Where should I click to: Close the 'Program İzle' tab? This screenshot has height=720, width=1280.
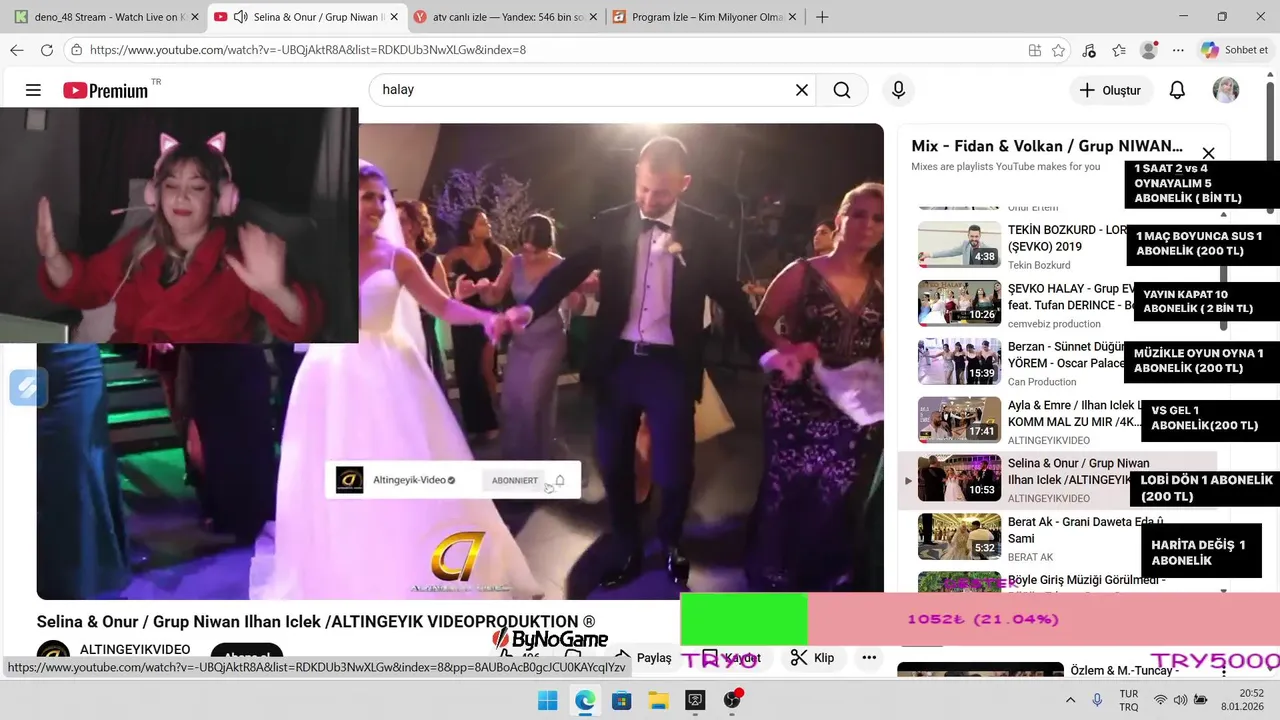coord(793,17)
